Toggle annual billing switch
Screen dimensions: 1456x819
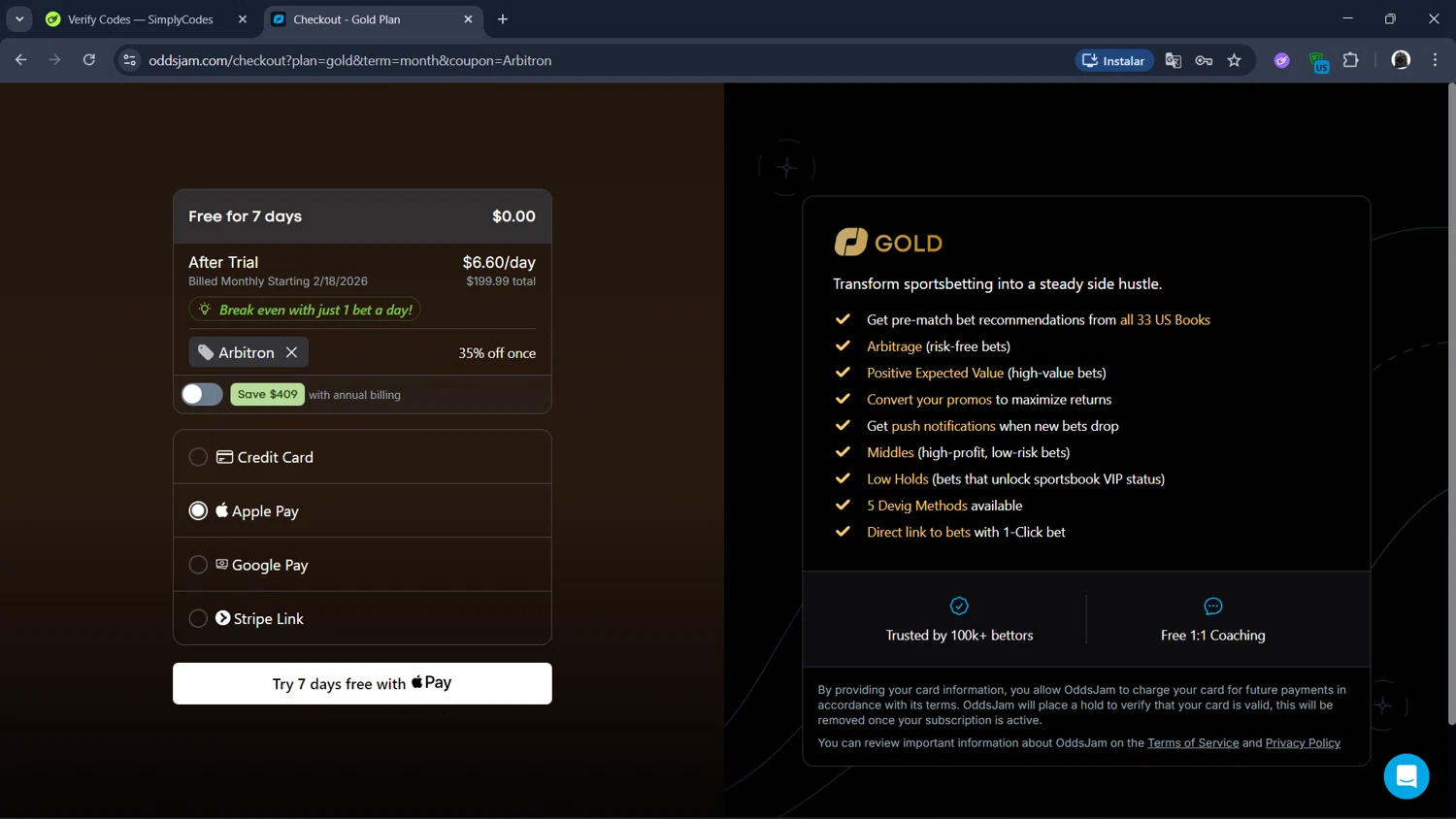tap(202, 394)
